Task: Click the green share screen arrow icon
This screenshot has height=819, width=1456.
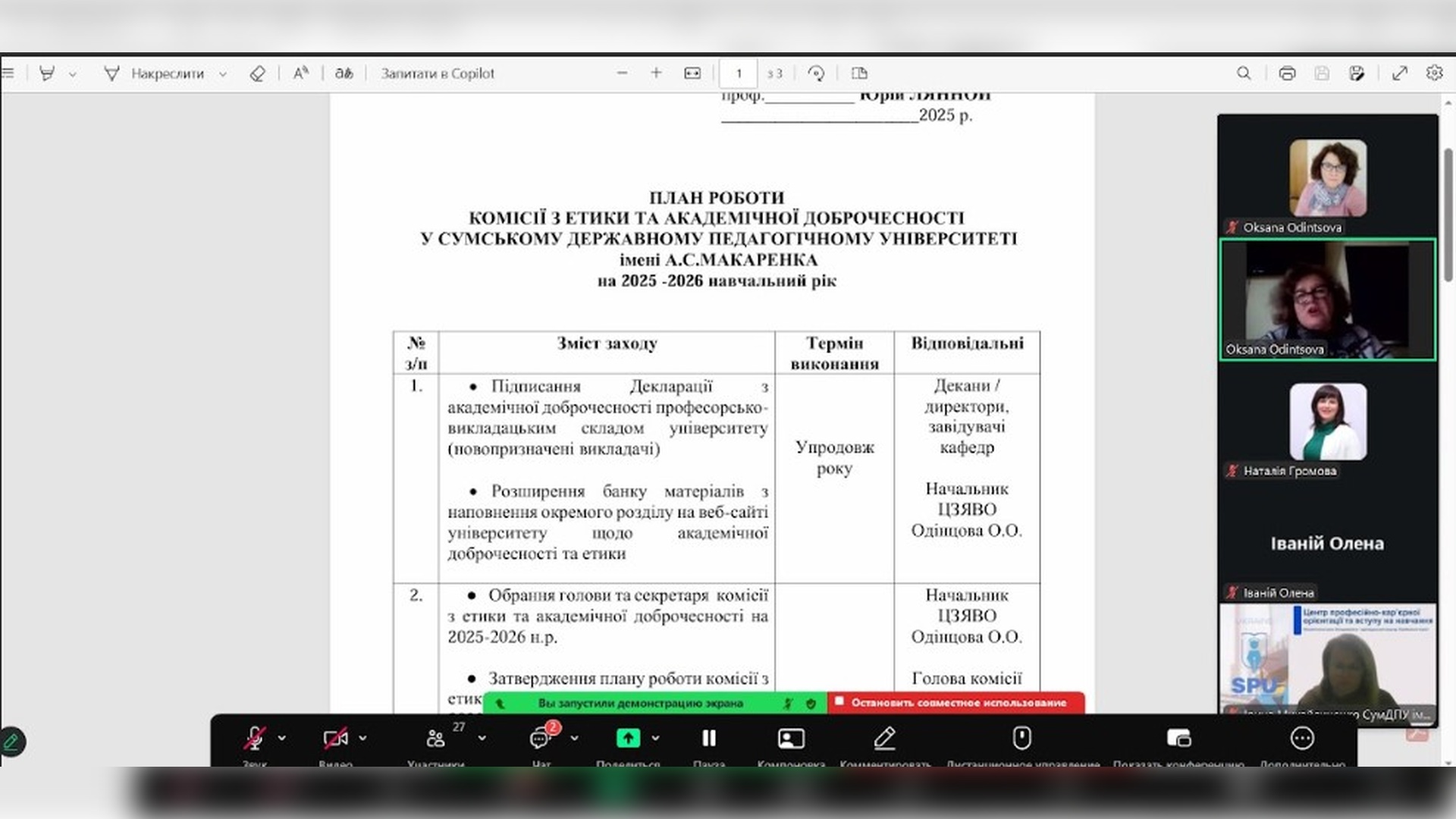Action: pyautogui.click(x=628, y=738)
